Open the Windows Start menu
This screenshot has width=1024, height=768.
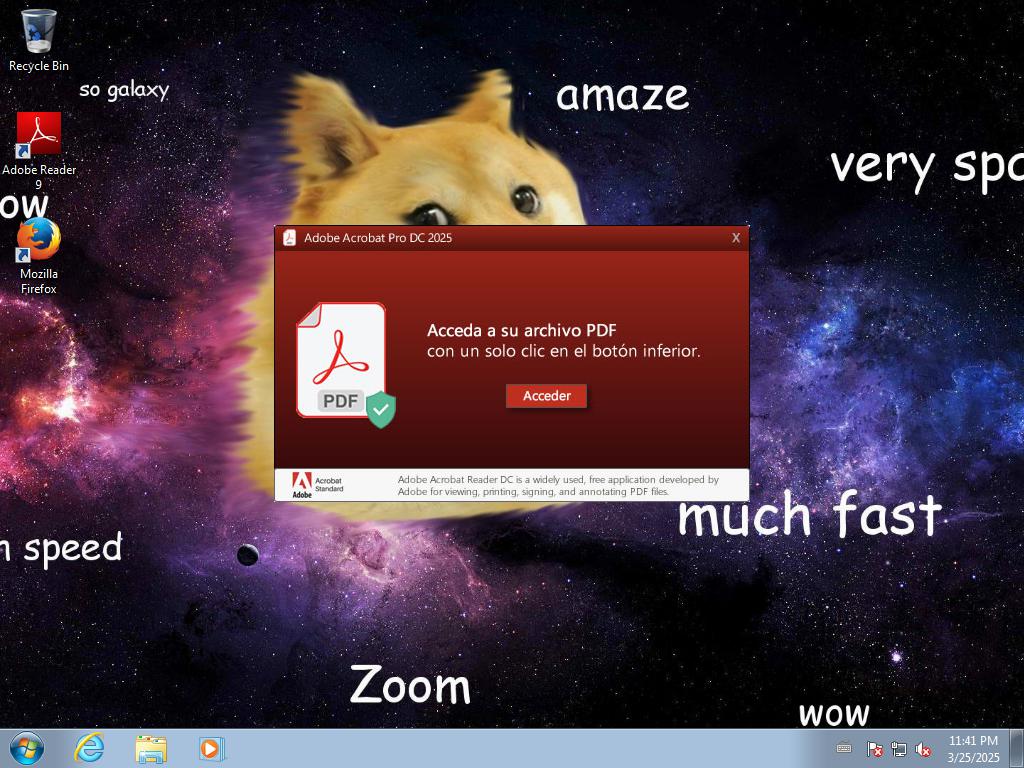click(x=27, y=748)
